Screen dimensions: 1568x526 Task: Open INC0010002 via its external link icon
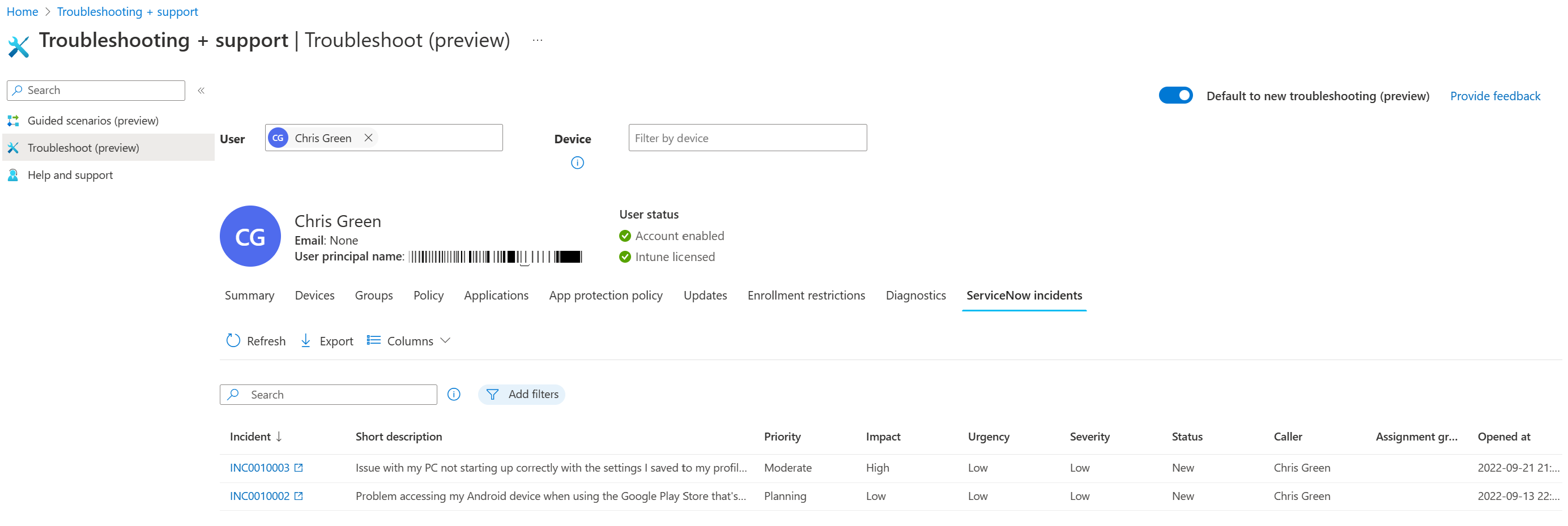point(299,495)
